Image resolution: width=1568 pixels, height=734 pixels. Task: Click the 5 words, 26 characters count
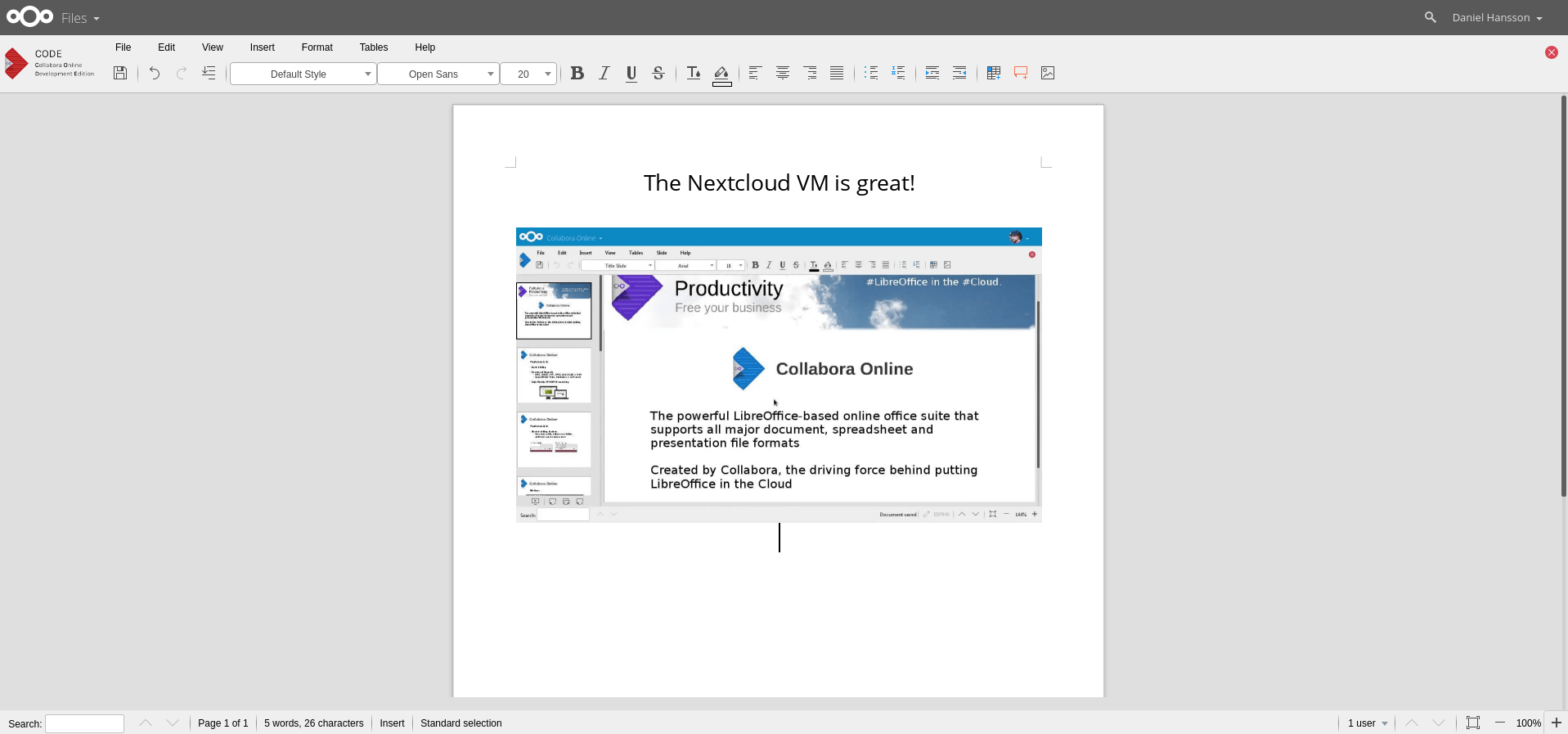[x=314, y=723]
